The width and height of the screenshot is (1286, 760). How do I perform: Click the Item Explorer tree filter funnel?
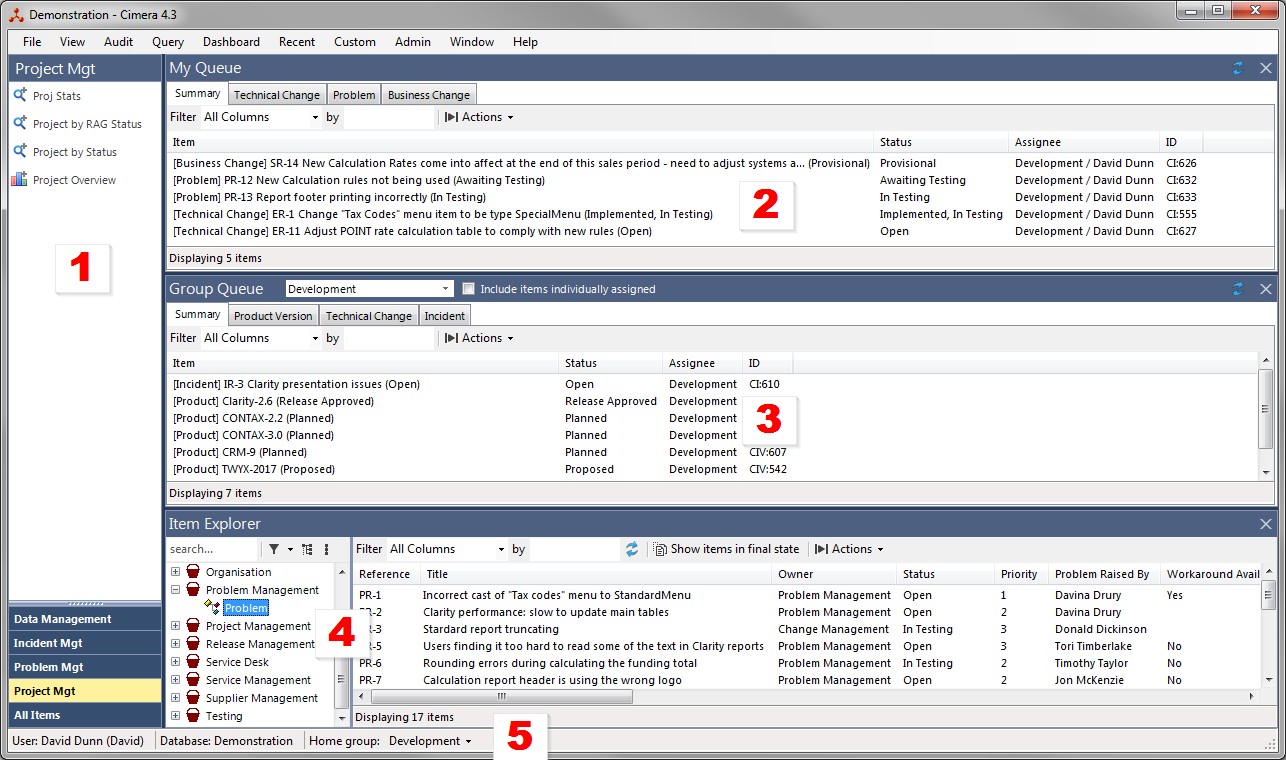click(274, 549)
